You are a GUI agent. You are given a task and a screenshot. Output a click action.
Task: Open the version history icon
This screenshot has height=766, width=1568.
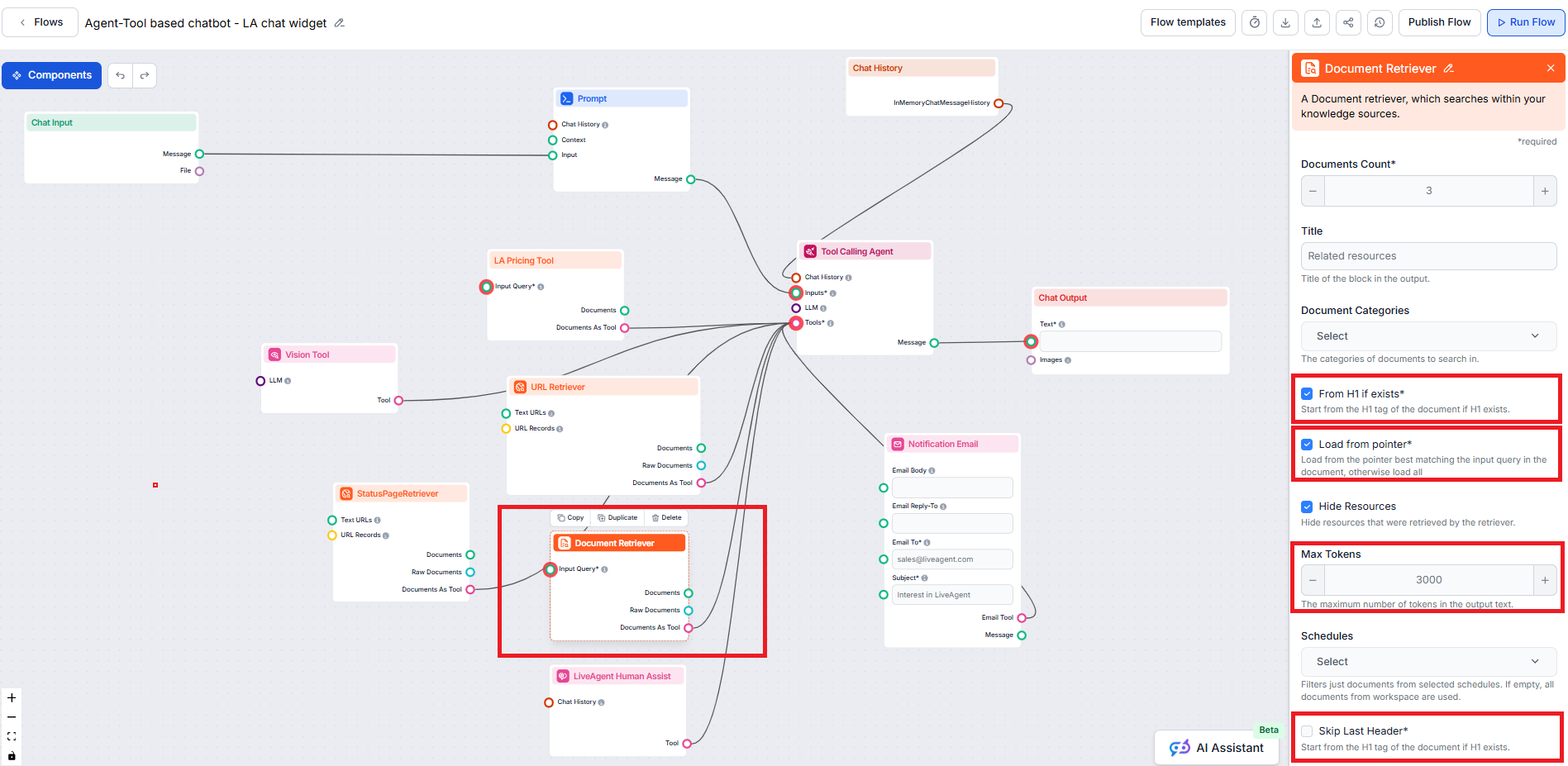[1380, 22]
